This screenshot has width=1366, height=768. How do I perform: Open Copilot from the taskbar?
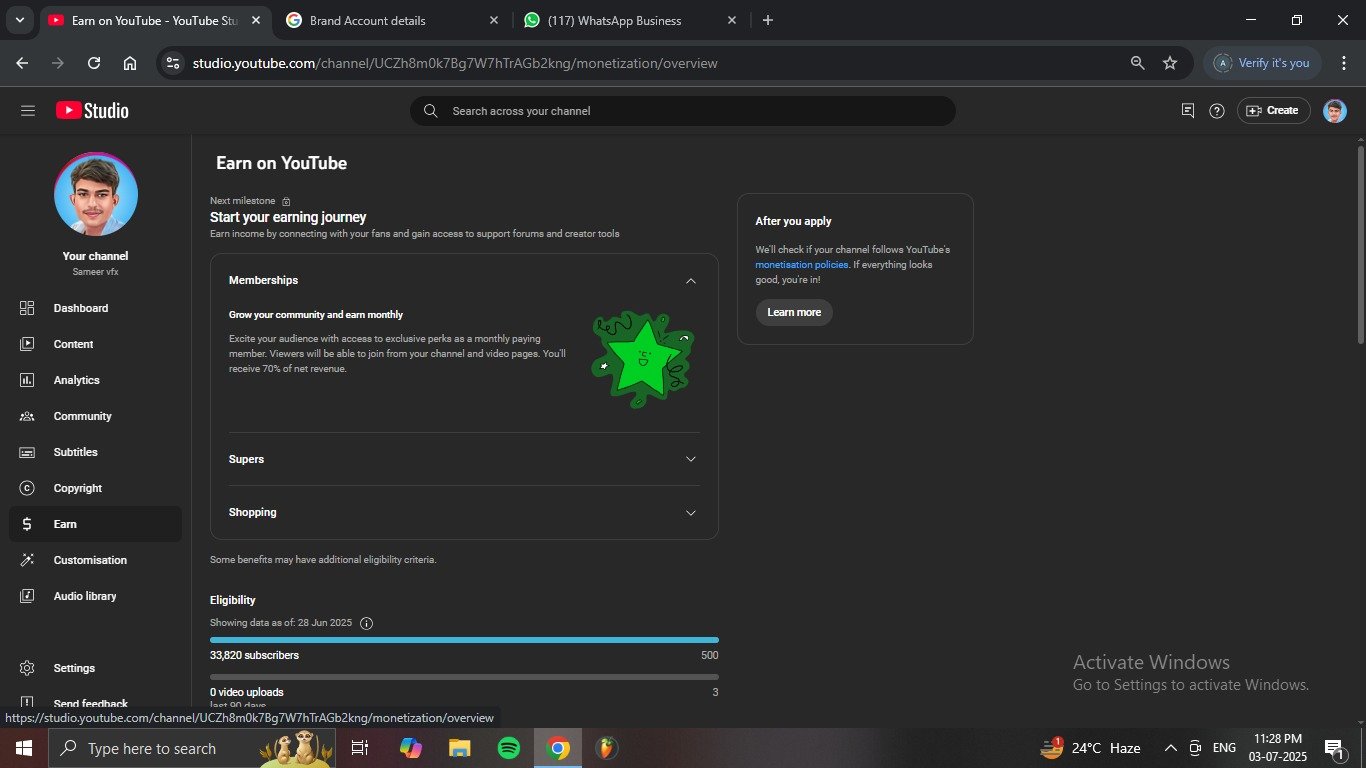(410, 748)
